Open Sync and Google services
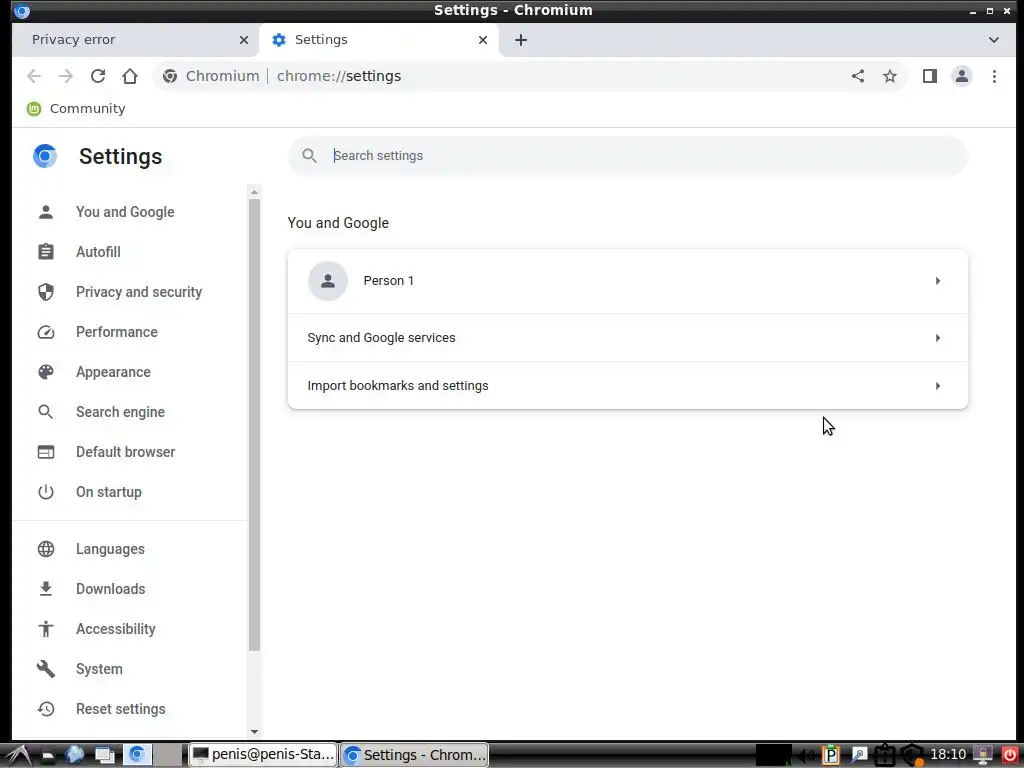The image size is (1024, 768). [628, 338]
